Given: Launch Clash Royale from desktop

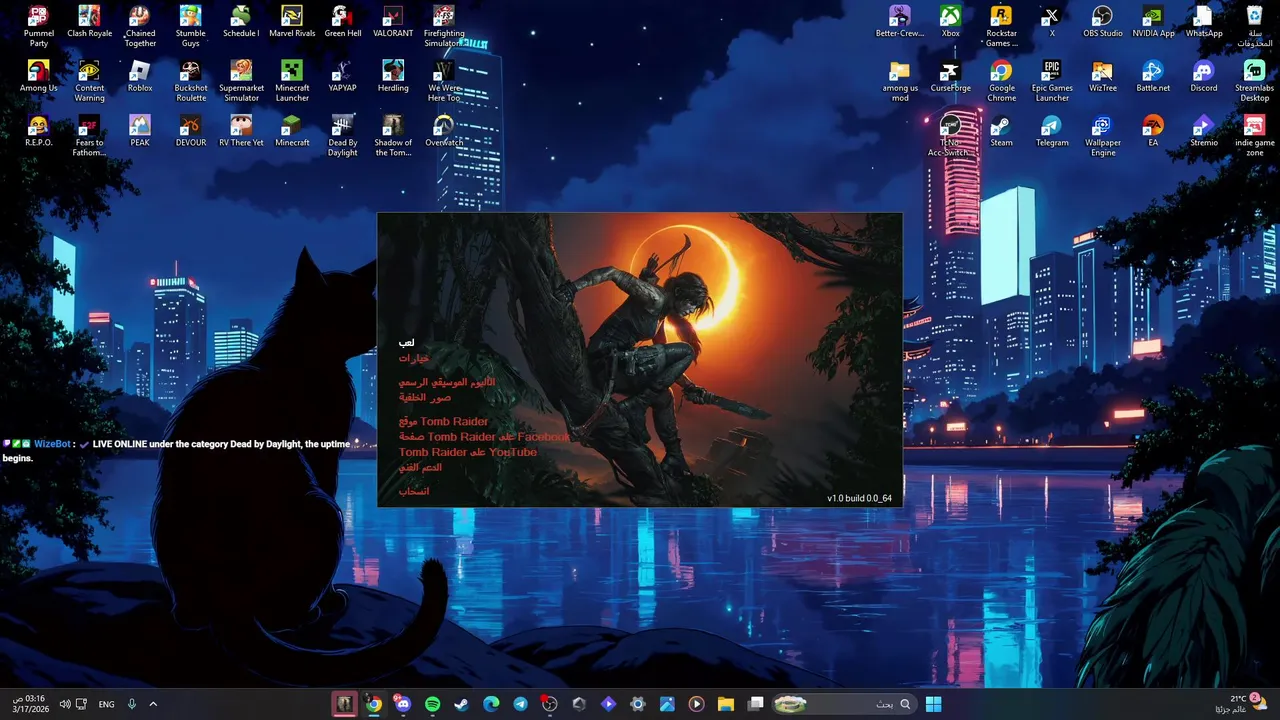Looking at the screenshot, I should coord(89,22).
